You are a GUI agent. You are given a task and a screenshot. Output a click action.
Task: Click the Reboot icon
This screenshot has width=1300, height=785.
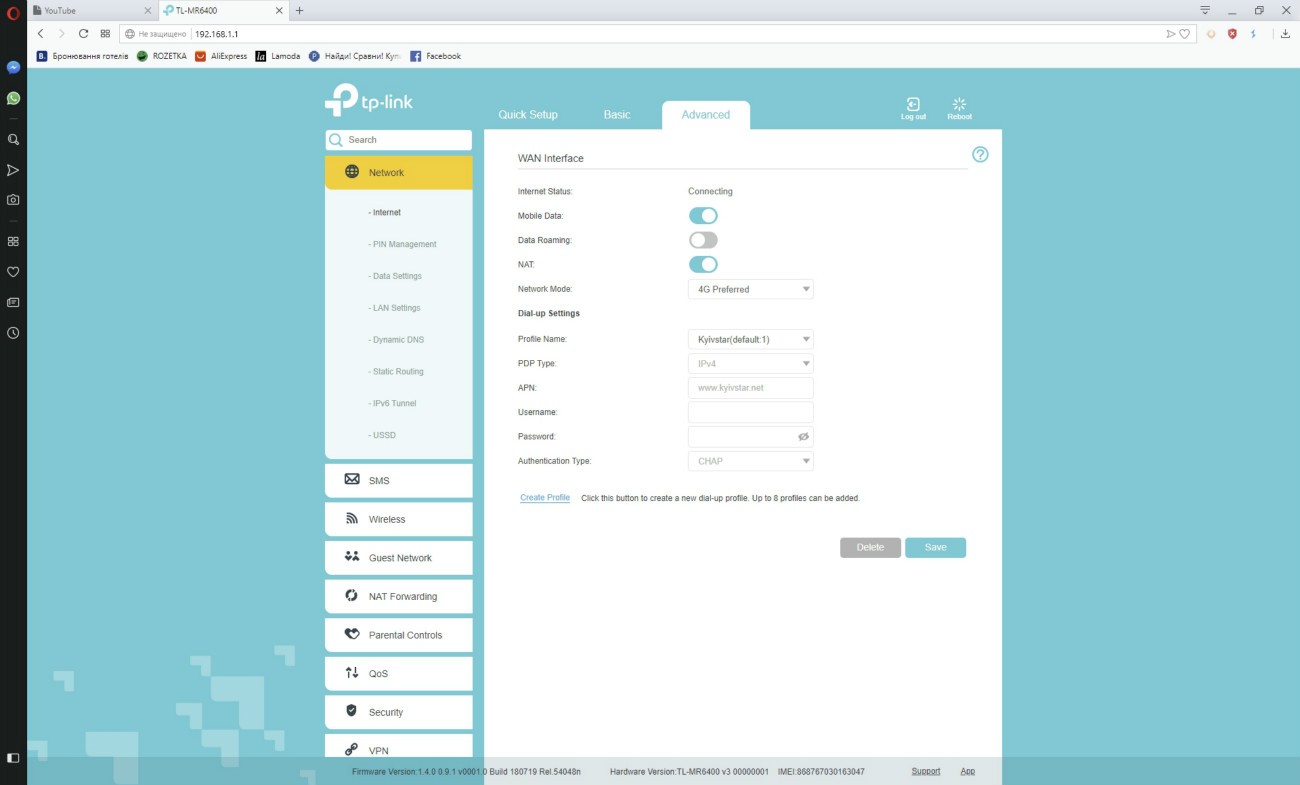click(x=959, y=106)
